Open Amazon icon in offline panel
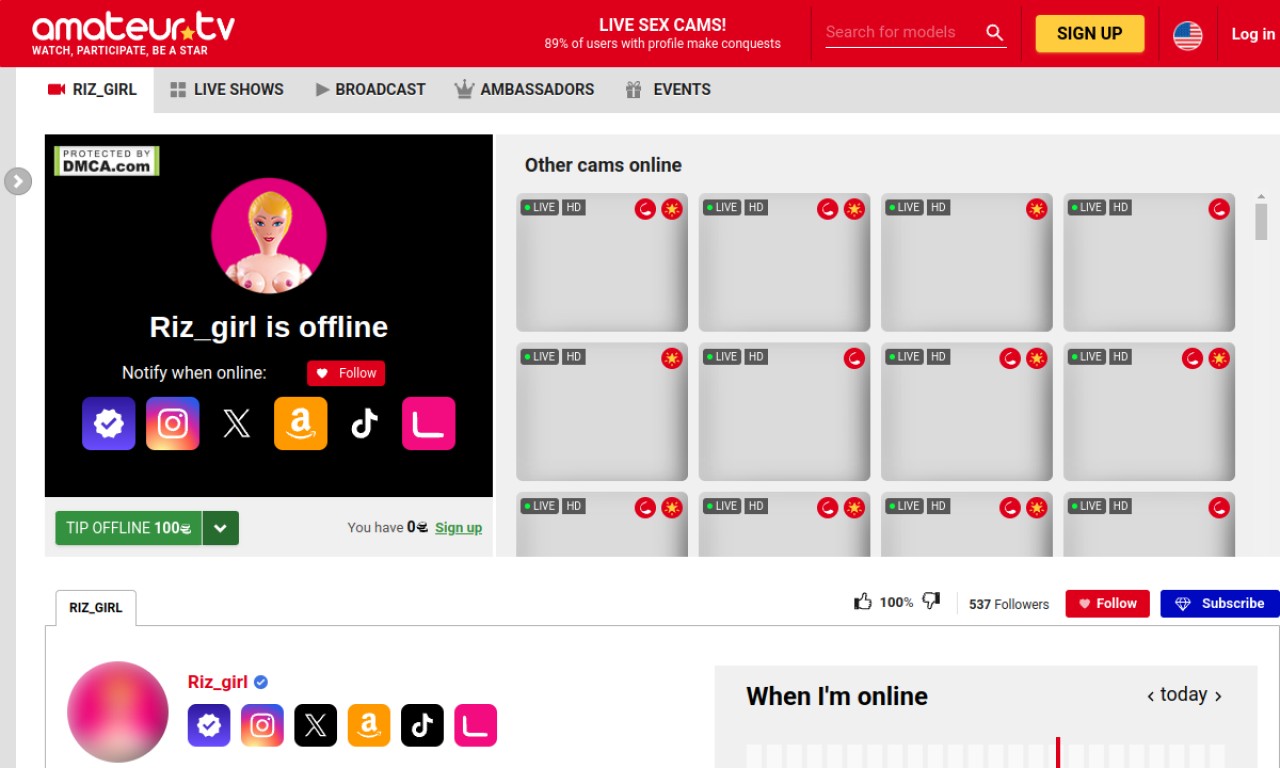1280x768 pixels. coord(301,424)
